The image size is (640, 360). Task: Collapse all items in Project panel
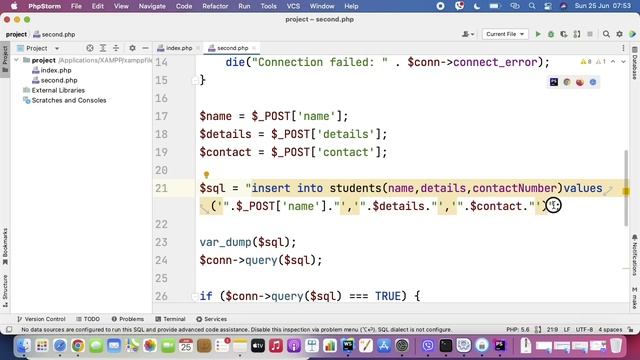116,48
